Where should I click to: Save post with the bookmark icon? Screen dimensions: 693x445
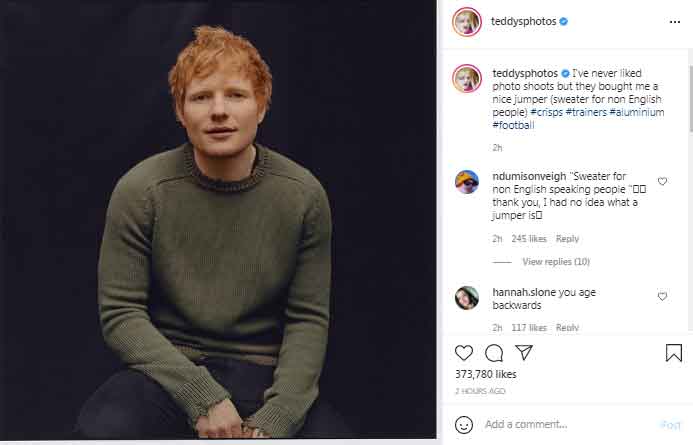(x=674, y=353)
